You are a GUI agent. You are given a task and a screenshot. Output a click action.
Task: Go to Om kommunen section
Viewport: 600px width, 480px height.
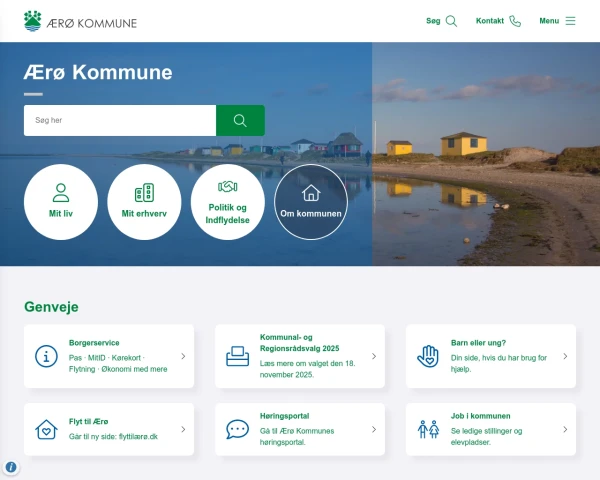311,202
